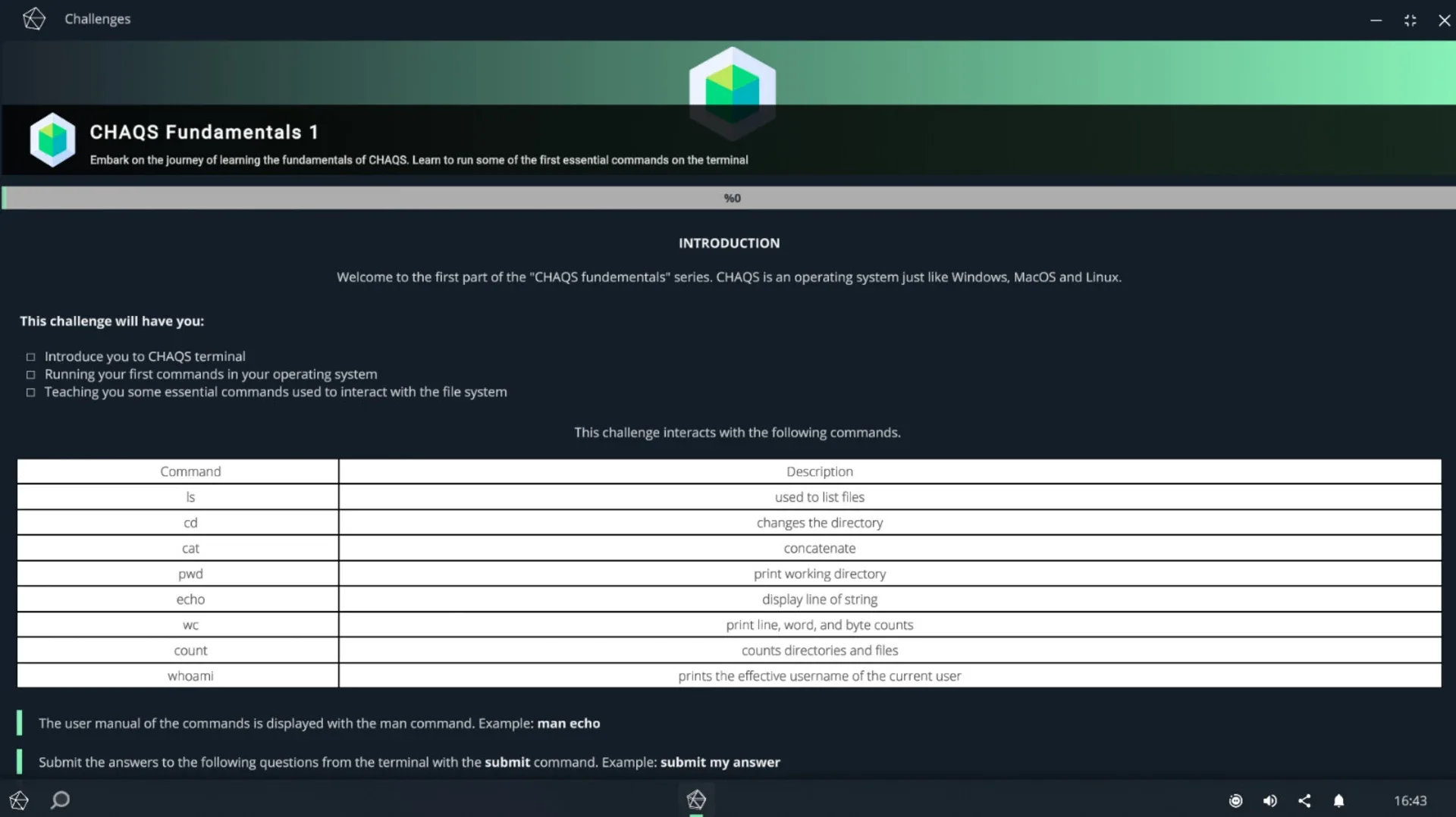Open the volume control in system tray
The width and height of the screenshot is (1456, 817).
point(1270,801)
